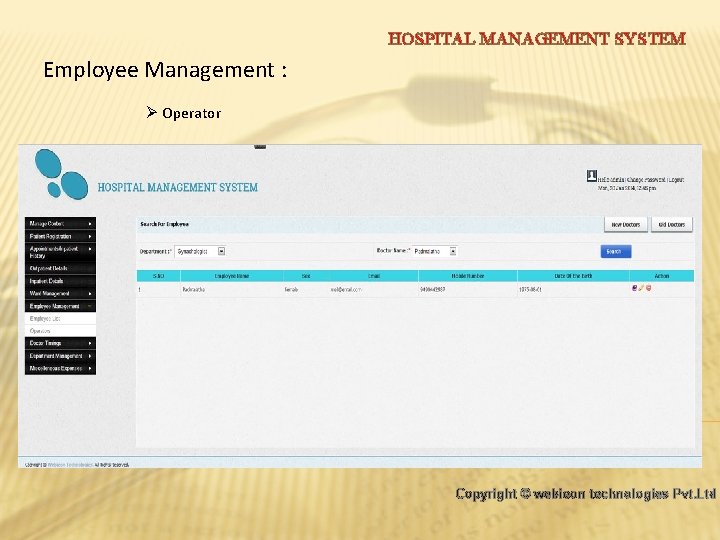
Task: Expand the Patient Registration menu
Action: (x=60, y=236)
